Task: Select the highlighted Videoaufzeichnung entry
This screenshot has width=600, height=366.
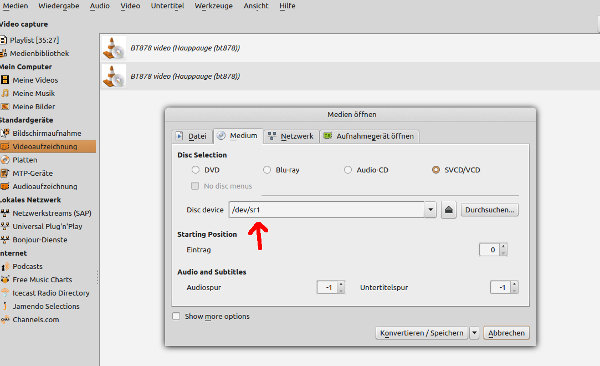Action: point(48,147)
